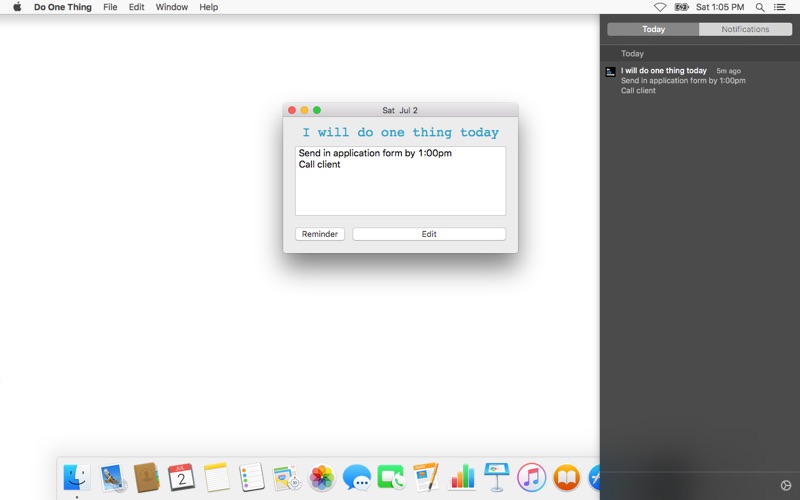The image size is (800, 500).
Task: Open Keynote from the Dock
Action: [496, 478]
